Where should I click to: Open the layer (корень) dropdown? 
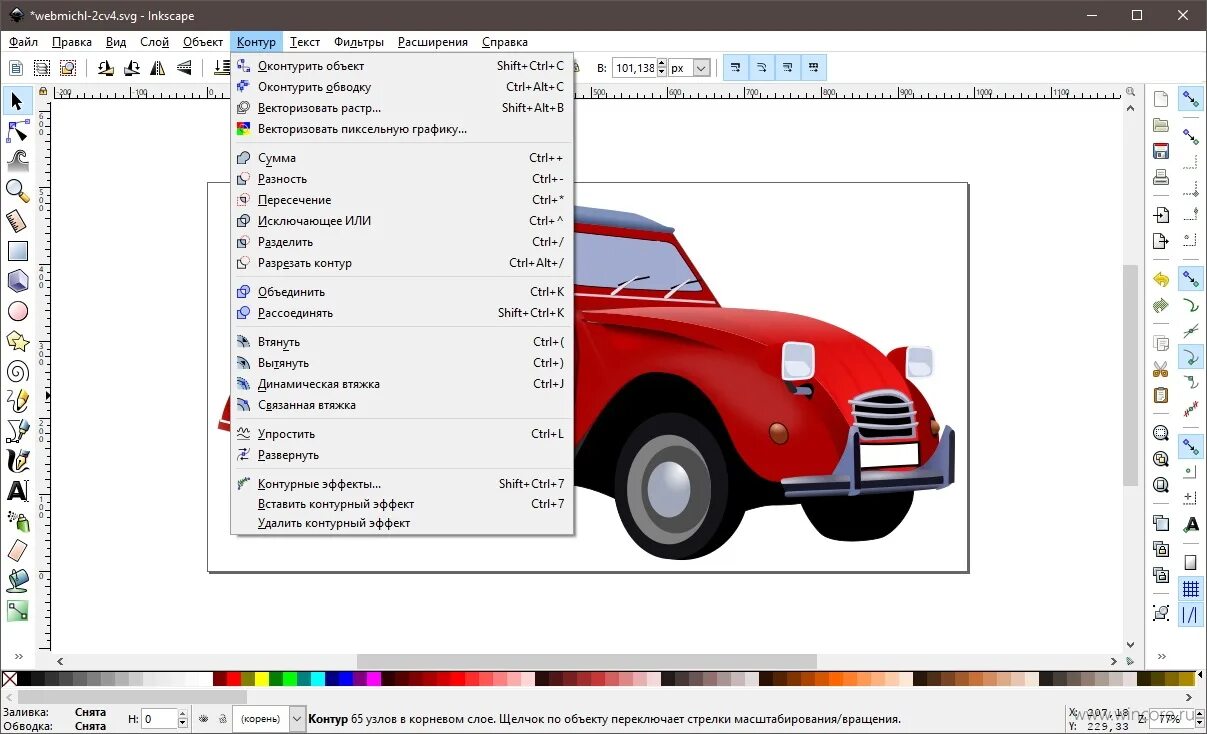269,718
